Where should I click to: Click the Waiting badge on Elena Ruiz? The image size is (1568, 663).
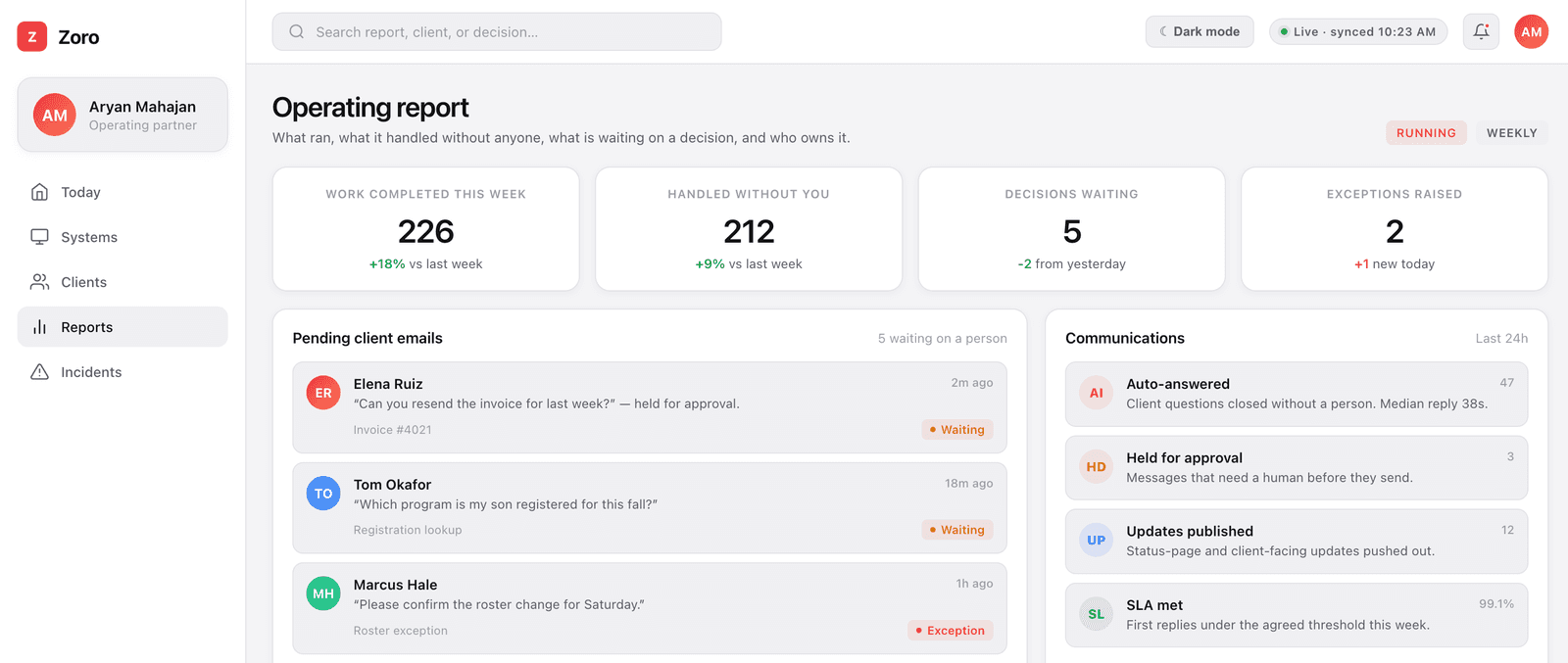(957, 430)
